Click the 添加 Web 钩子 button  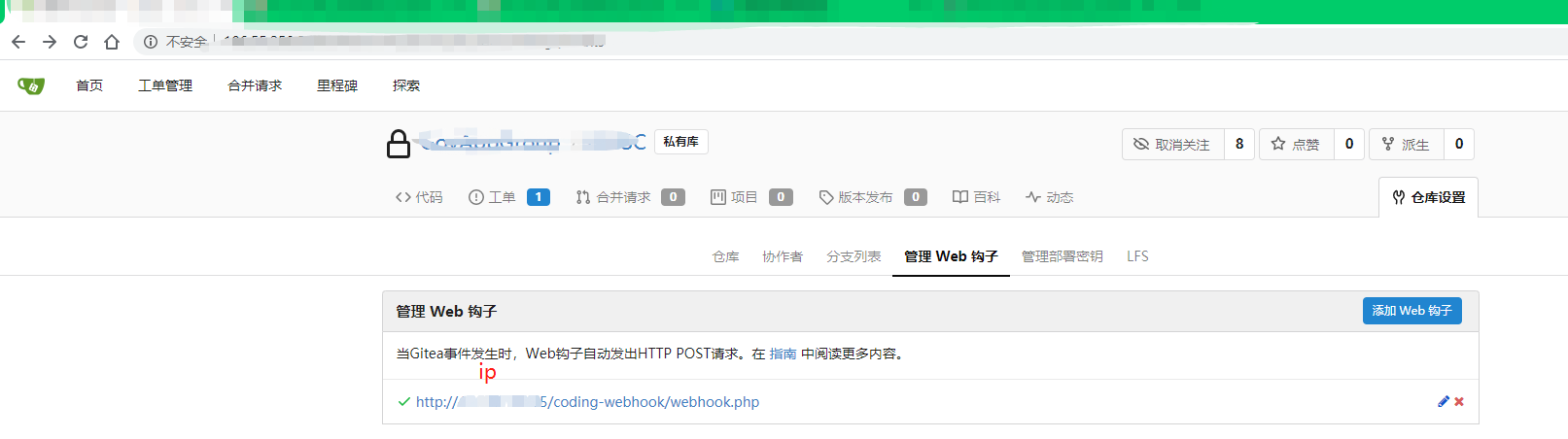pos(1411,311)
